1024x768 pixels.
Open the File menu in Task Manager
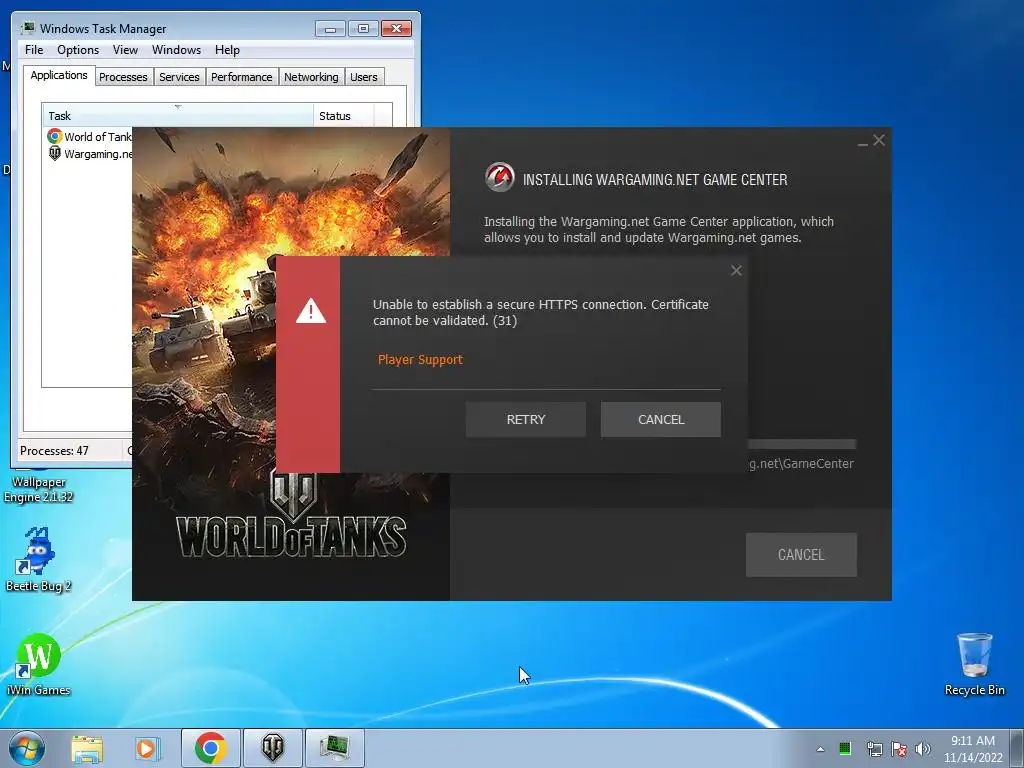(34, 50)
